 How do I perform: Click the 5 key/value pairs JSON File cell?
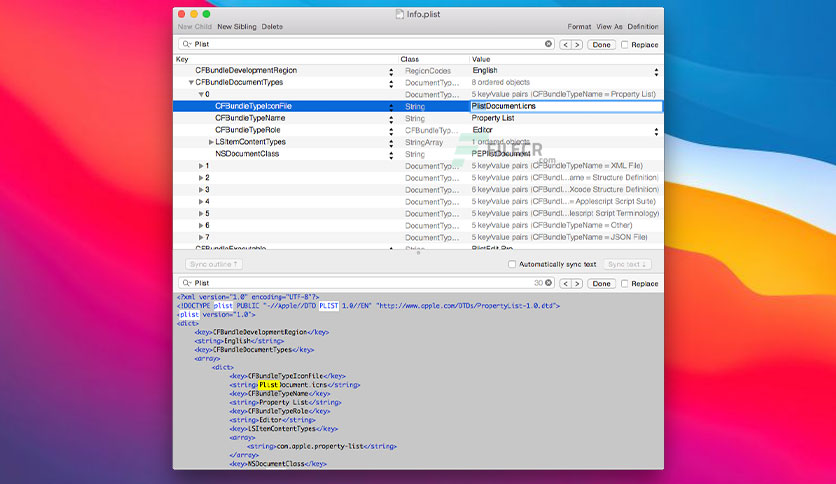coord(559,237)
